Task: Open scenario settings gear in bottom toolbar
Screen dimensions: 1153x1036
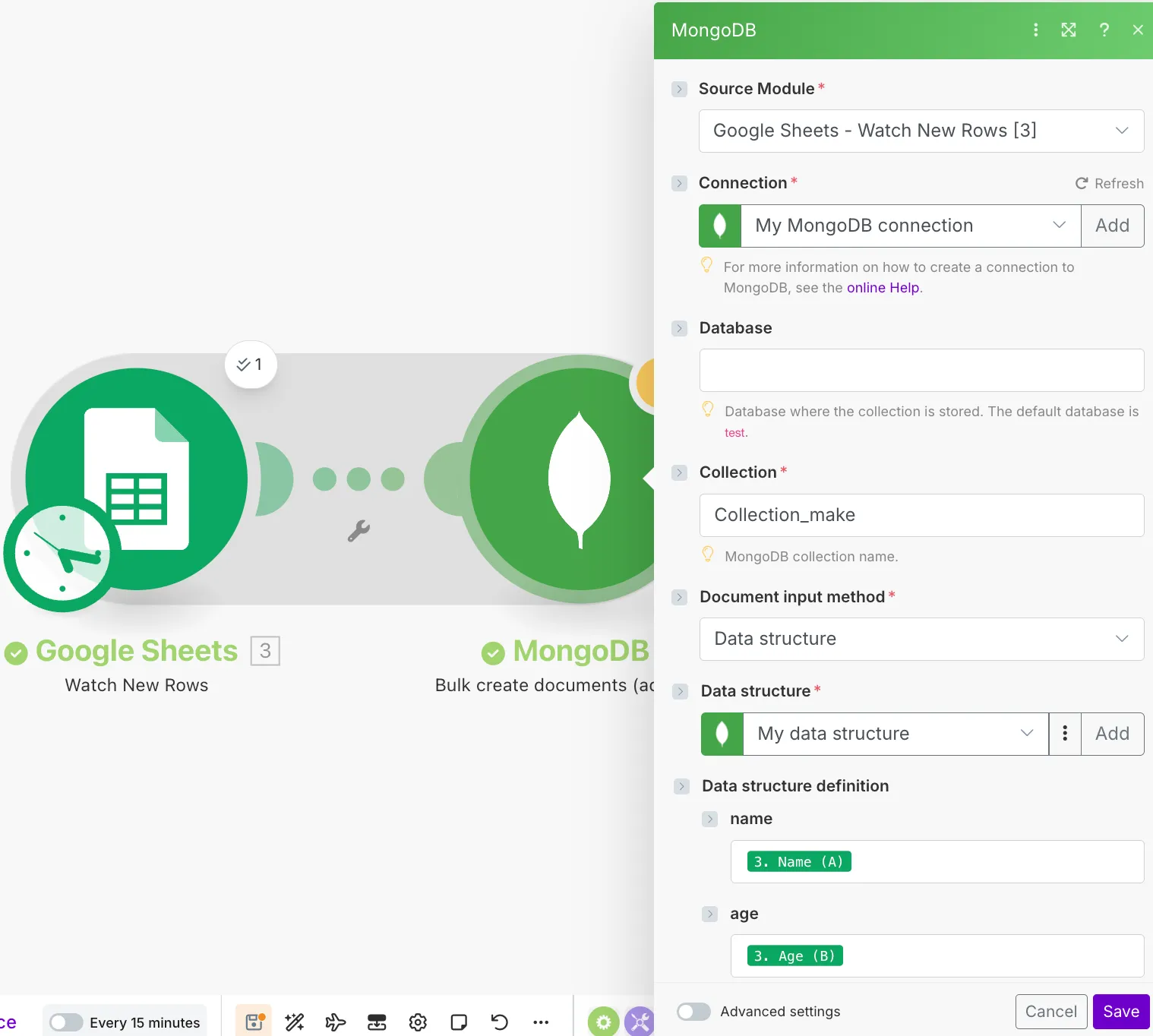Action: [x=418, y=1022]
